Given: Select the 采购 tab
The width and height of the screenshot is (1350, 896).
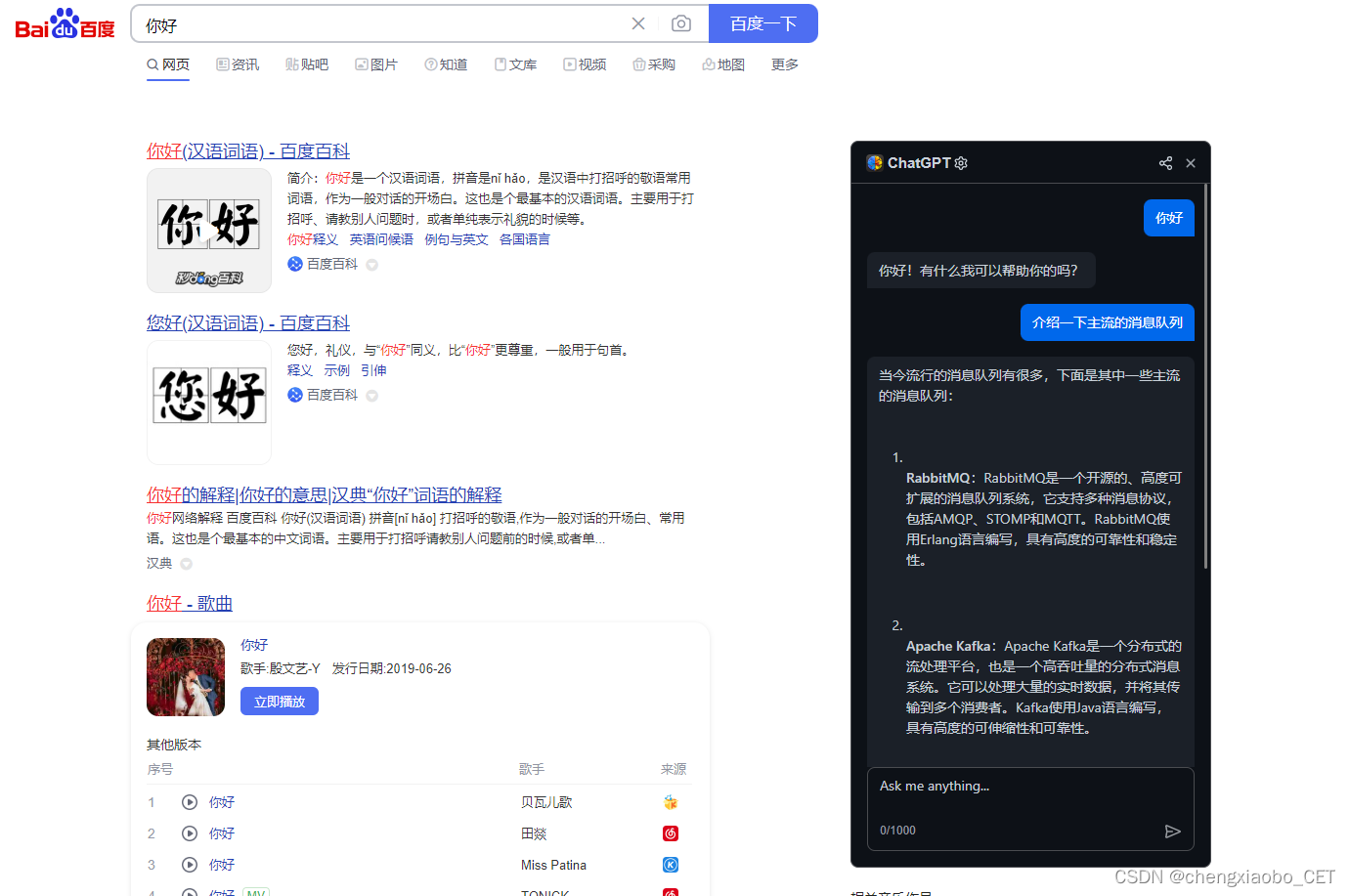Looking at the screenshot, I should pos(654,64).
